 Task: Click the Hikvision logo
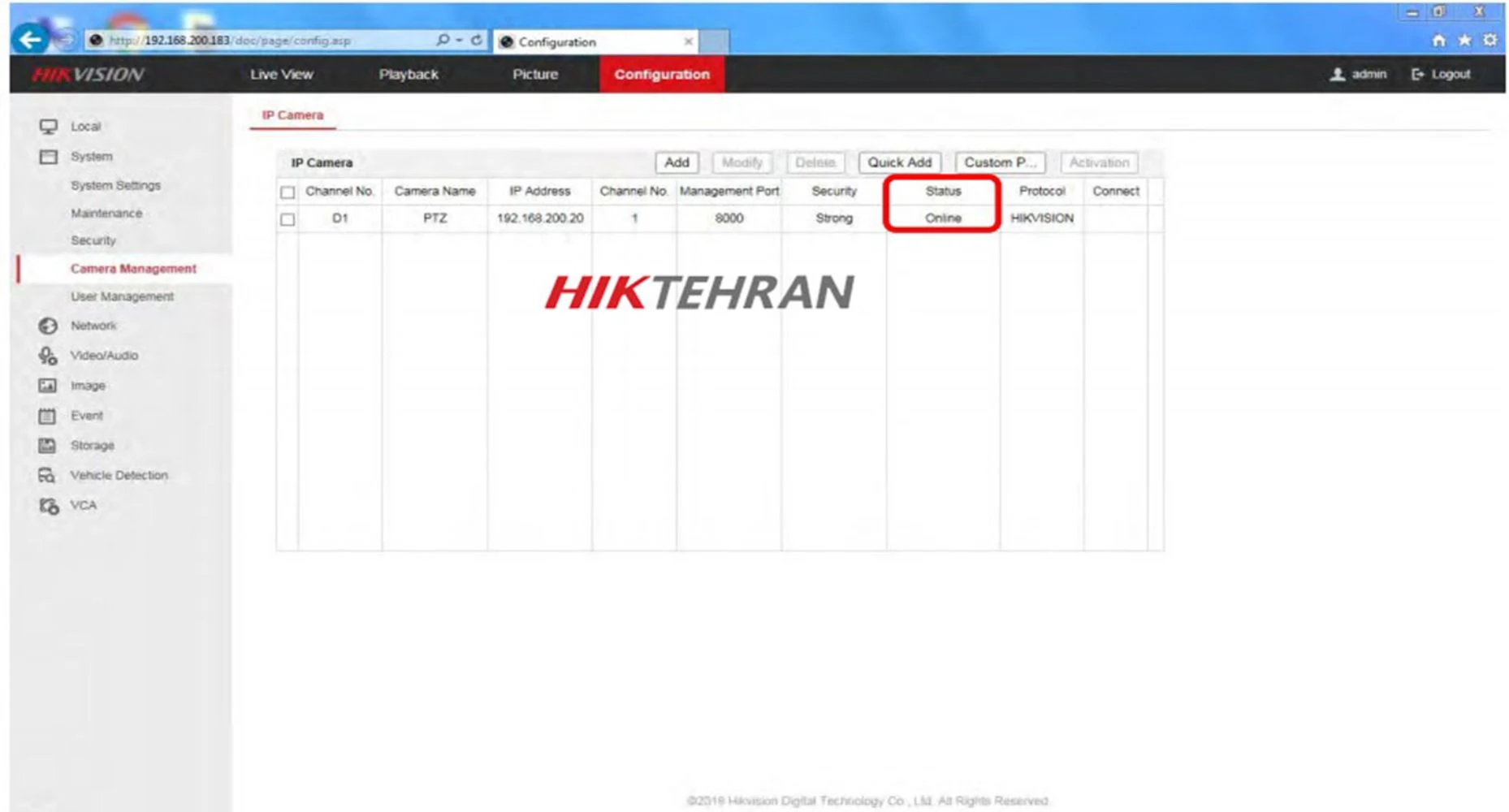point(88,75)
